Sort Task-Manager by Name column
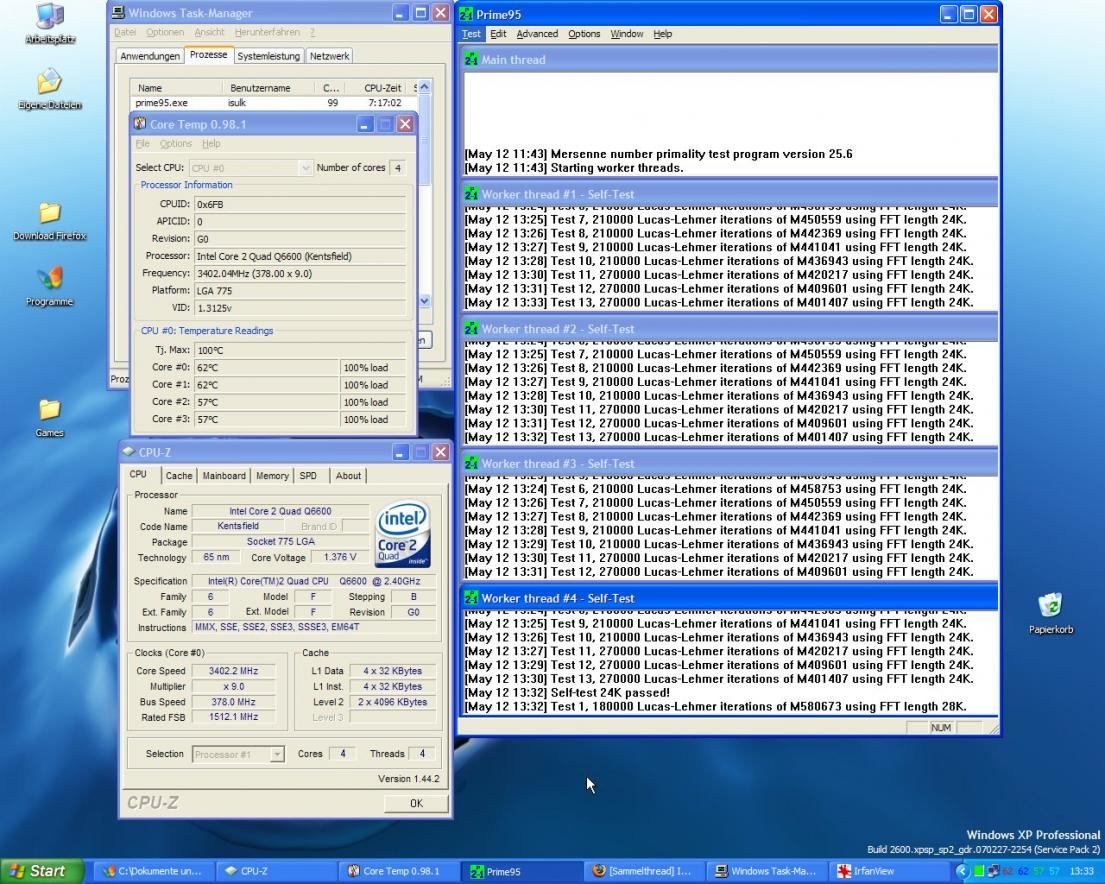Image resolution: width=1105 pixels, height=884 pixels. pyautogui.click(x=176, y=88)
